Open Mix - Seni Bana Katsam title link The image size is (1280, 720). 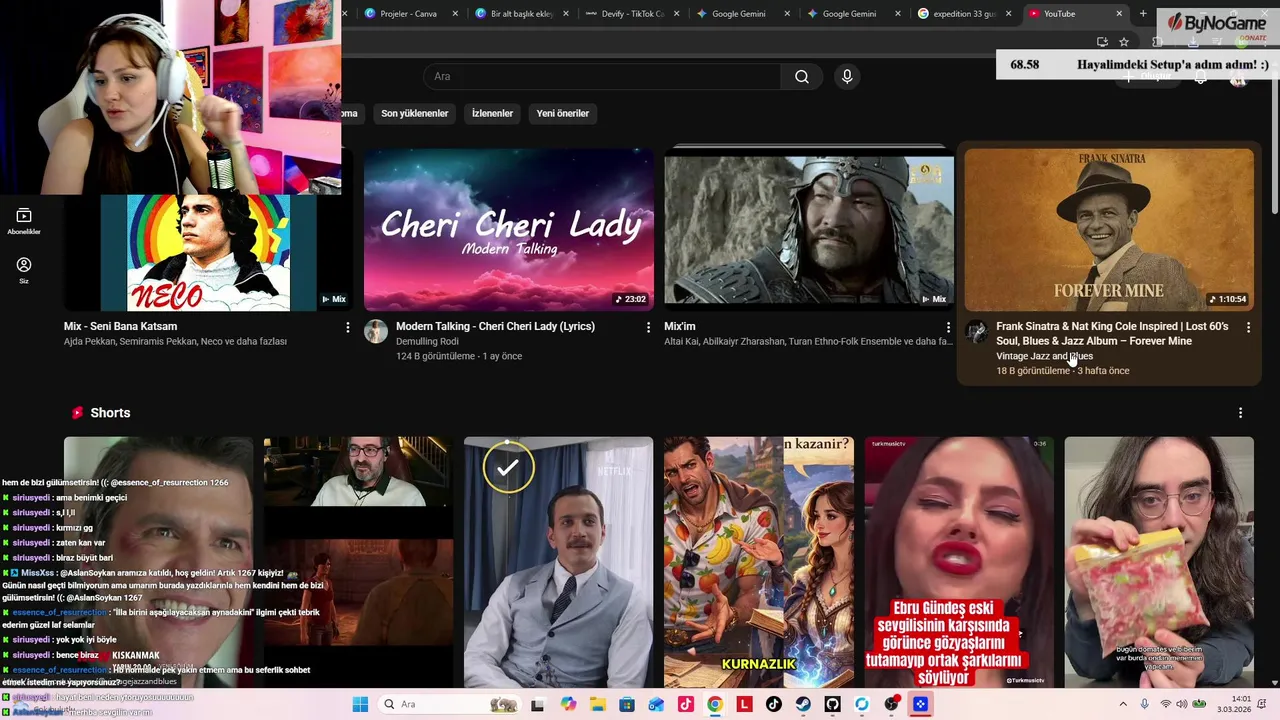tap(120, 327)
